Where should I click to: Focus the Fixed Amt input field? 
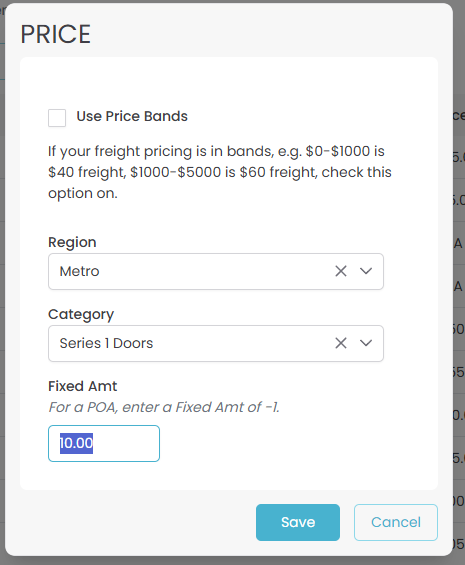[104, 443]
